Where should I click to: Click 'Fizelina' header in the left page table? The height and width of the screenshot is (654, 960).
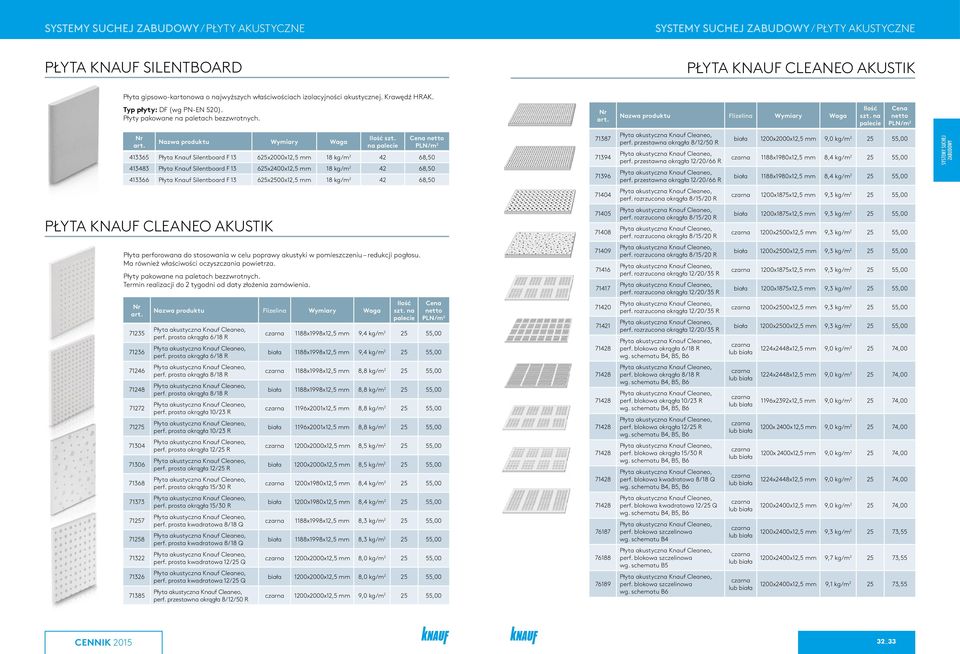coord(274,311)
